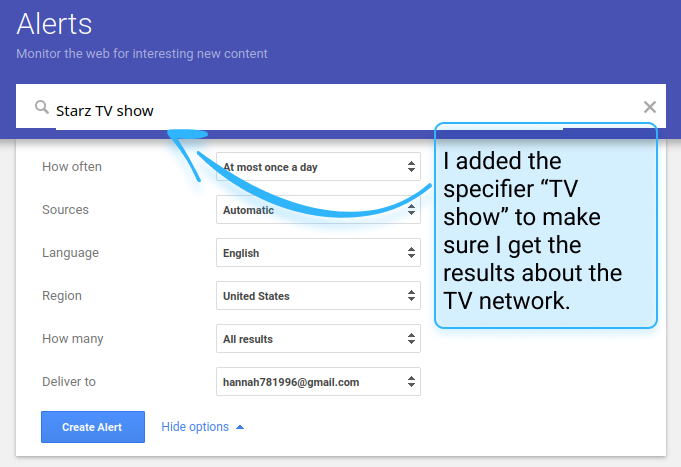
Task: Open the Language dropdown showing English
Action: click(318, 253)
